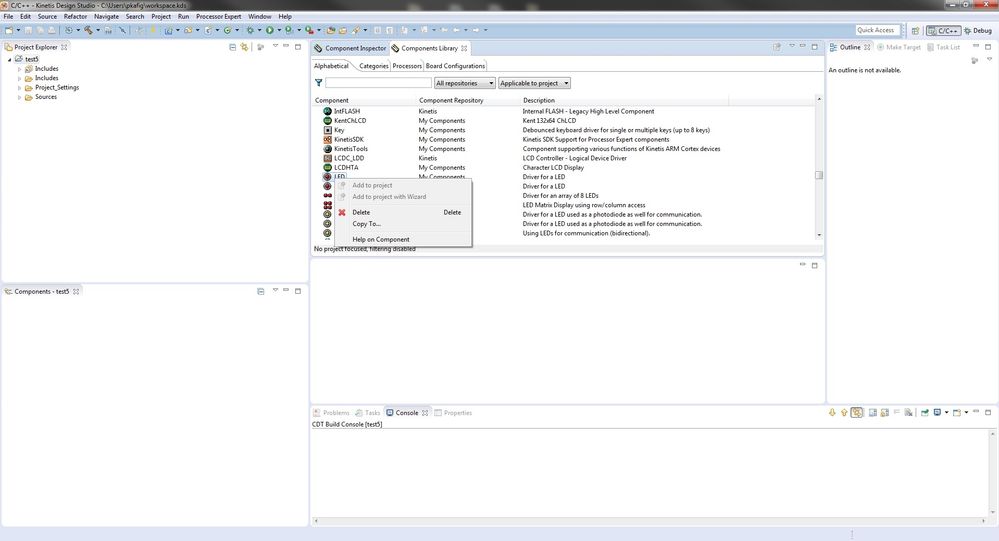999x541 pixels.
Task: Open the Properties tab
Action: 453,413
